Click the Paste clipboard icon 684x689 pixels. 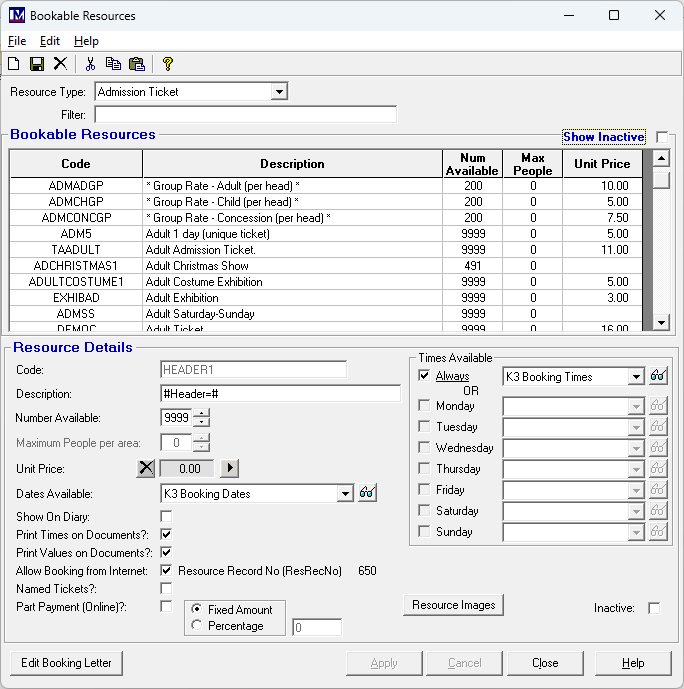click(137, 64)
